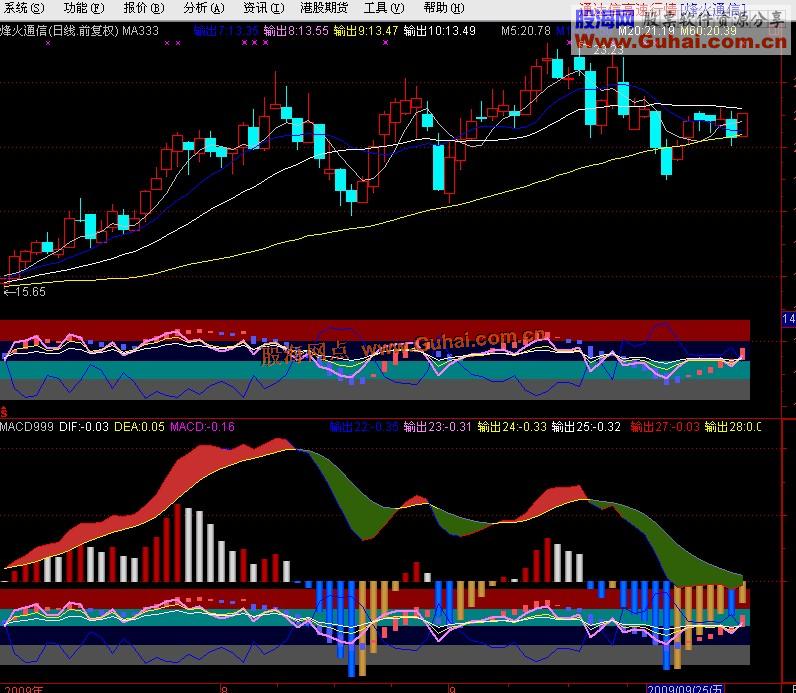This screenshot has width=796, height=693.
Task: Click the MACD999 indicator name
Action: coord(26,427)
